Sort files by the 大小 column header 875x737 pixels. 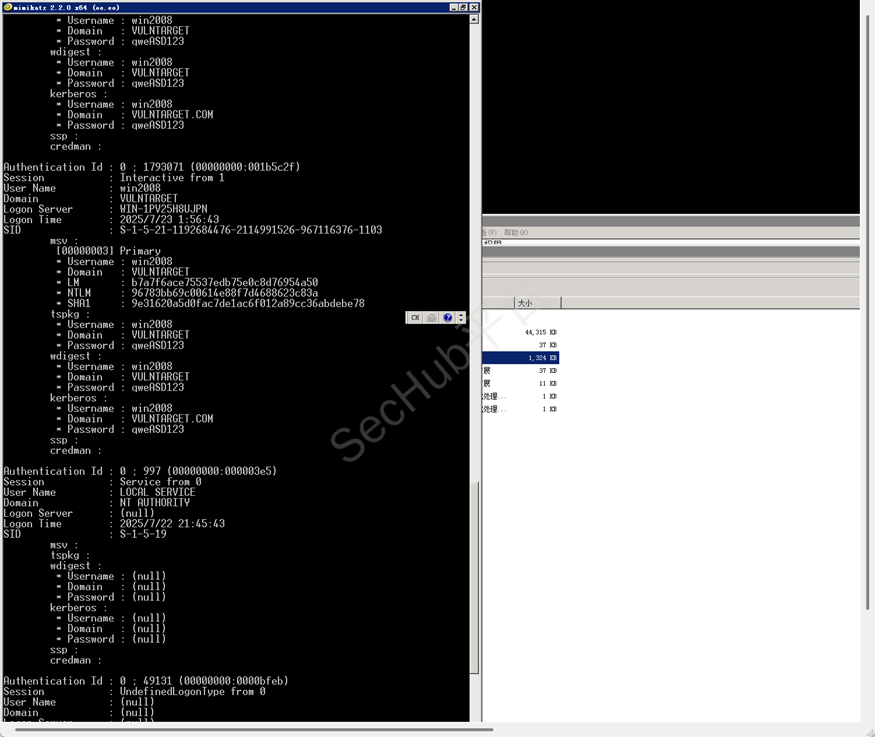click(536, 302)
